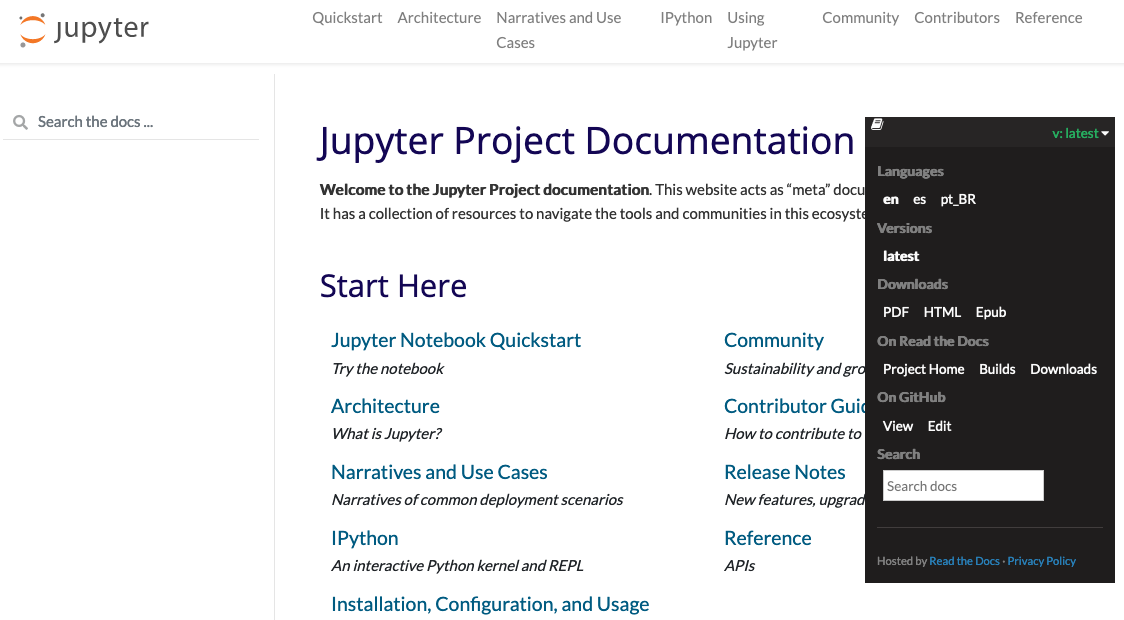
Task: Switch language to es
Action: pos(919,200)
